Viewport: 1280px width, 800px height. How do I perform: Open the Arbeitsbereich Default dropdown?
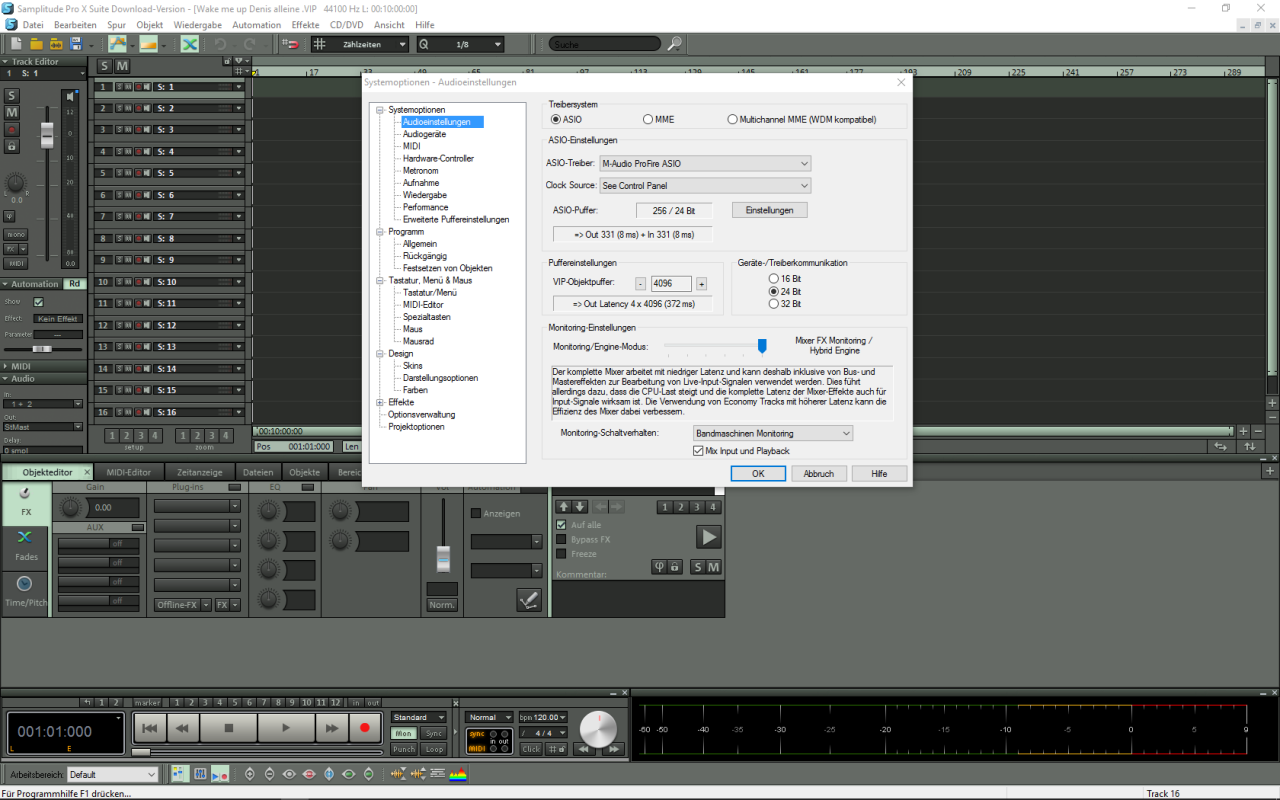pos(112,774)
